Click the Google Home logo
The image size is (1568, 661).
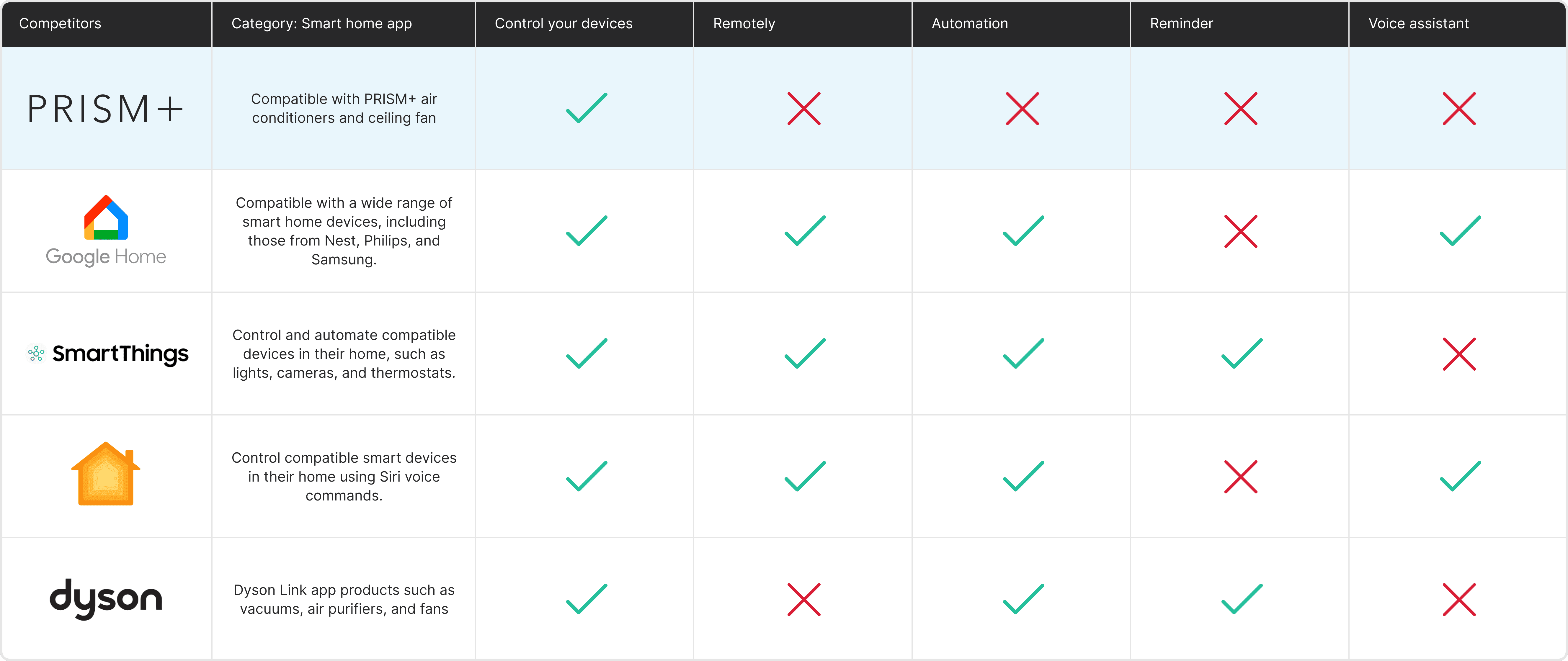pyautogui.click(x=106, y=231)
